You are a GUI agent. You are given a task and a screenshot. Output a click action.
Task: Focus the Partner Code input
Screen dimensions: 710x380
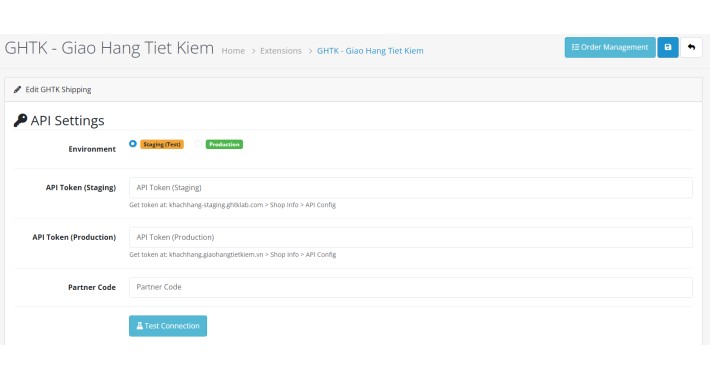point(411,287)
